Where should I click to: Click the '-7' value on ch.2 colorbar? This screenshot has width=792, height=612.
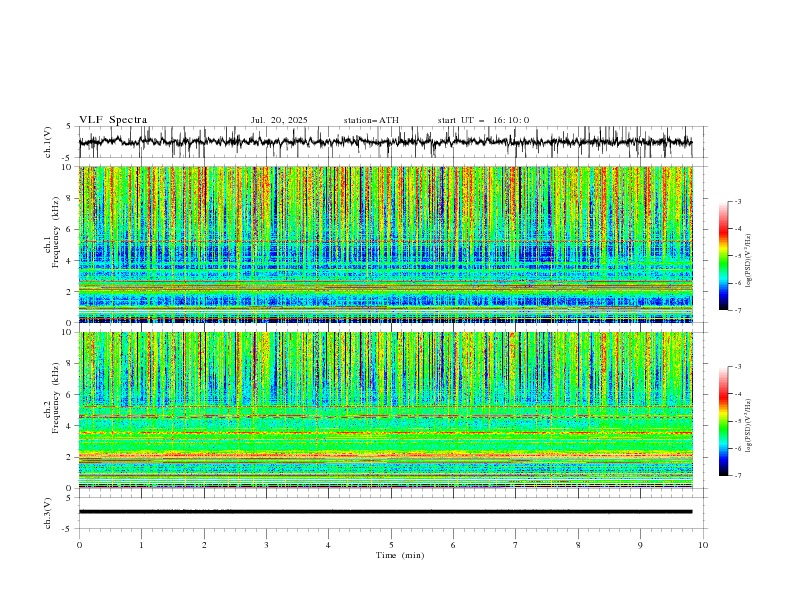tap(737, 476)
